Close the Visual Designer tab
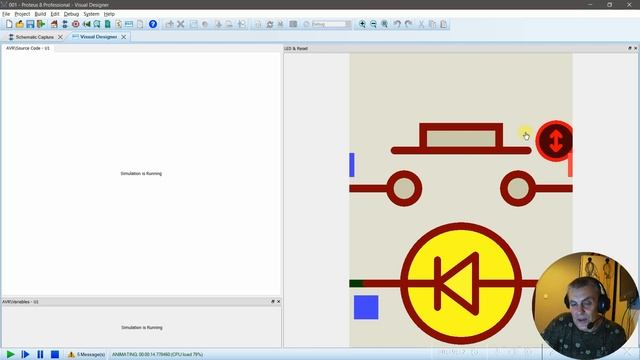Screen dimensions: 640x360 124,37
